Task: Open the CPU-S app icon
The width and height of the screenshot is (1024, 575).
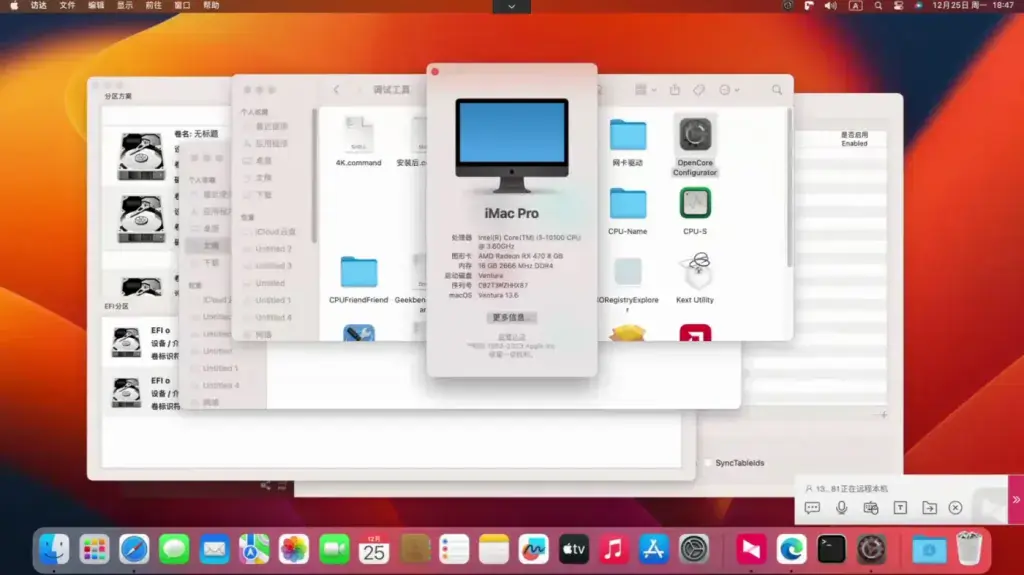Action: click(694, 203)
